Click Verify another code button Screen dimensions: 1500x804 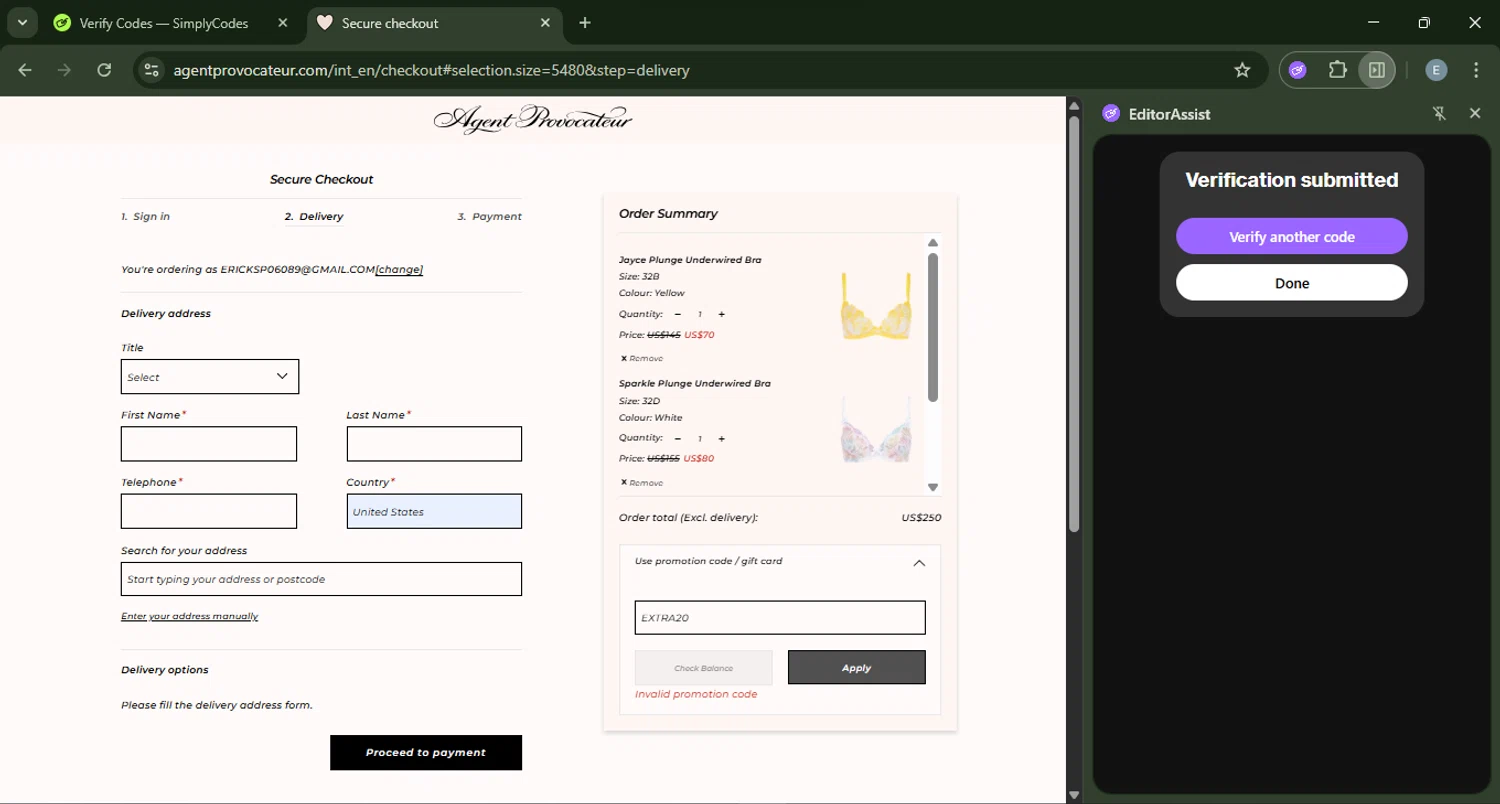coord(1292,237)
